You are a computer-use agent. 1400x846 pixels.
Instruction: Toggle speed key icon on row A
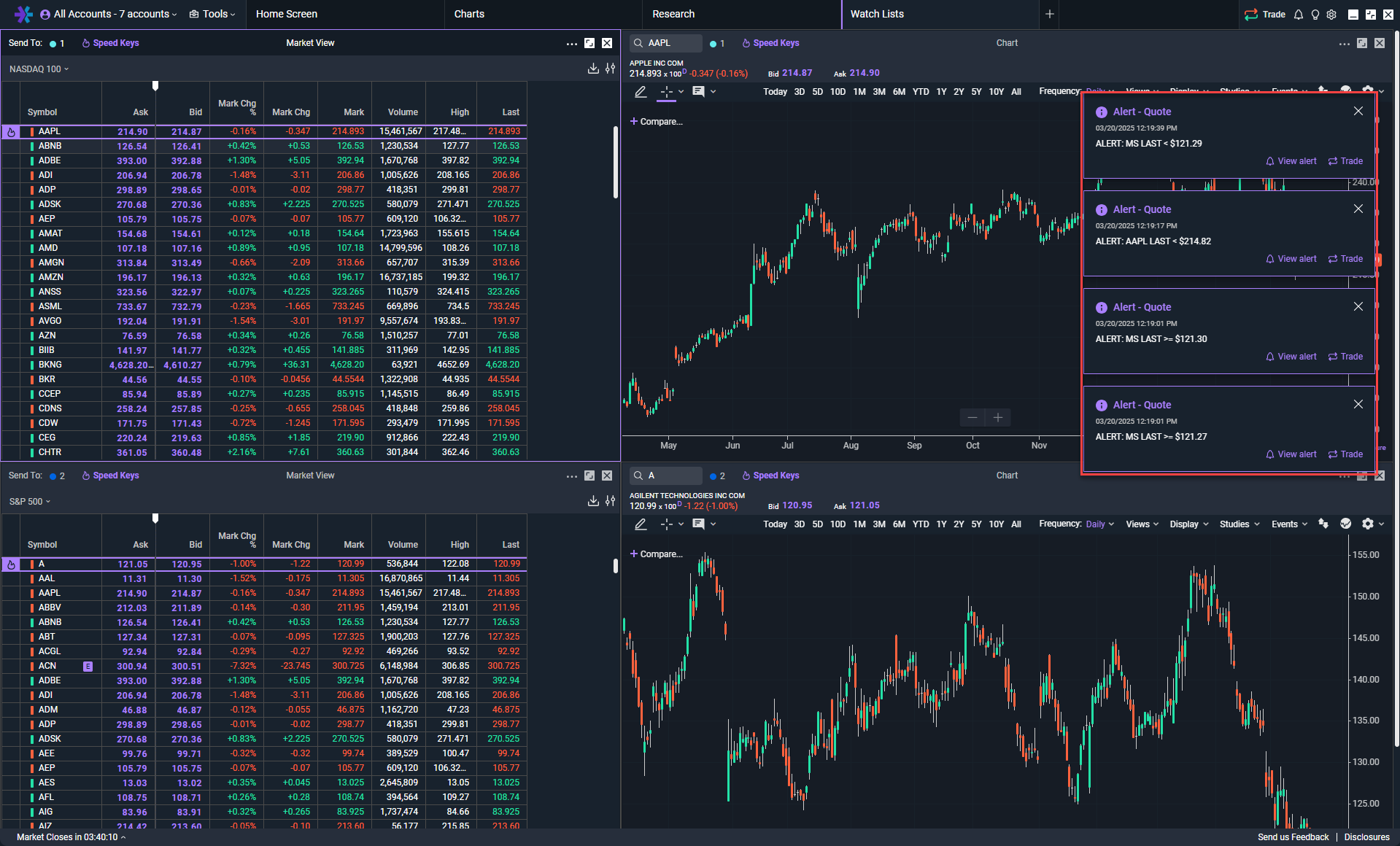tap(11, 564)
